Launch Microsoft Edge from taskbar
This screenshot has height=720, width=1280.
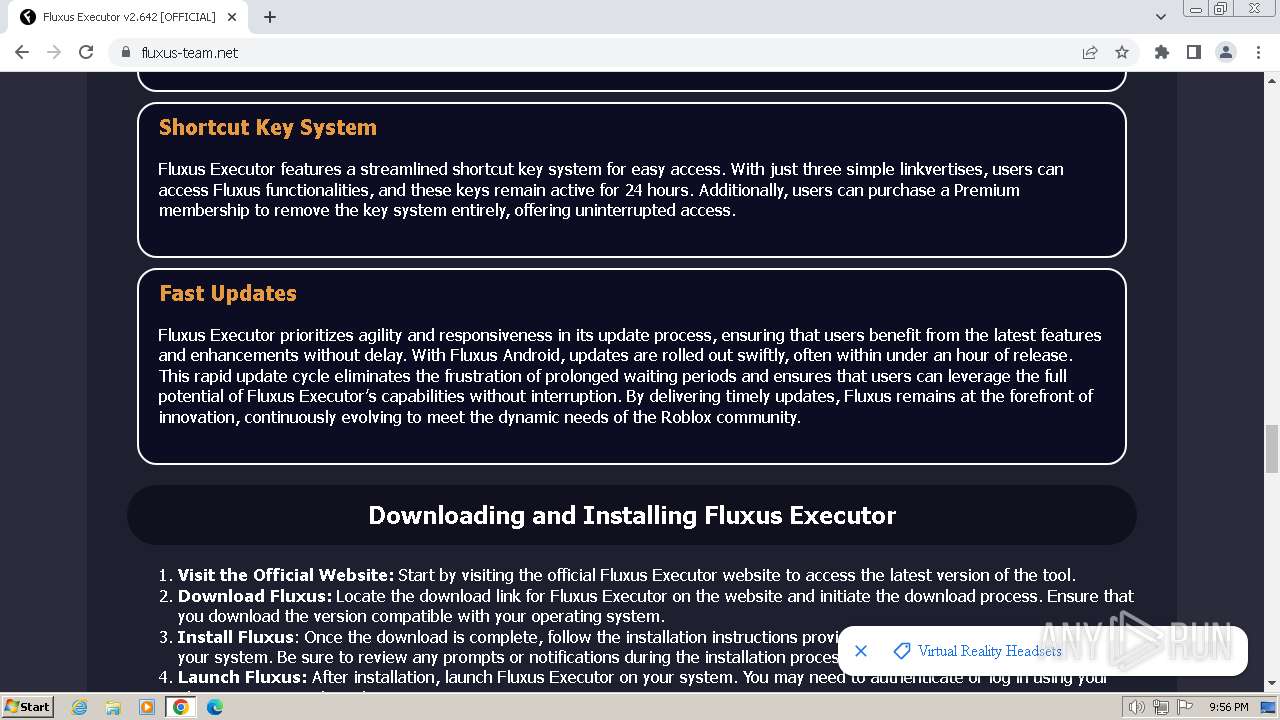(x=215, y=707)
